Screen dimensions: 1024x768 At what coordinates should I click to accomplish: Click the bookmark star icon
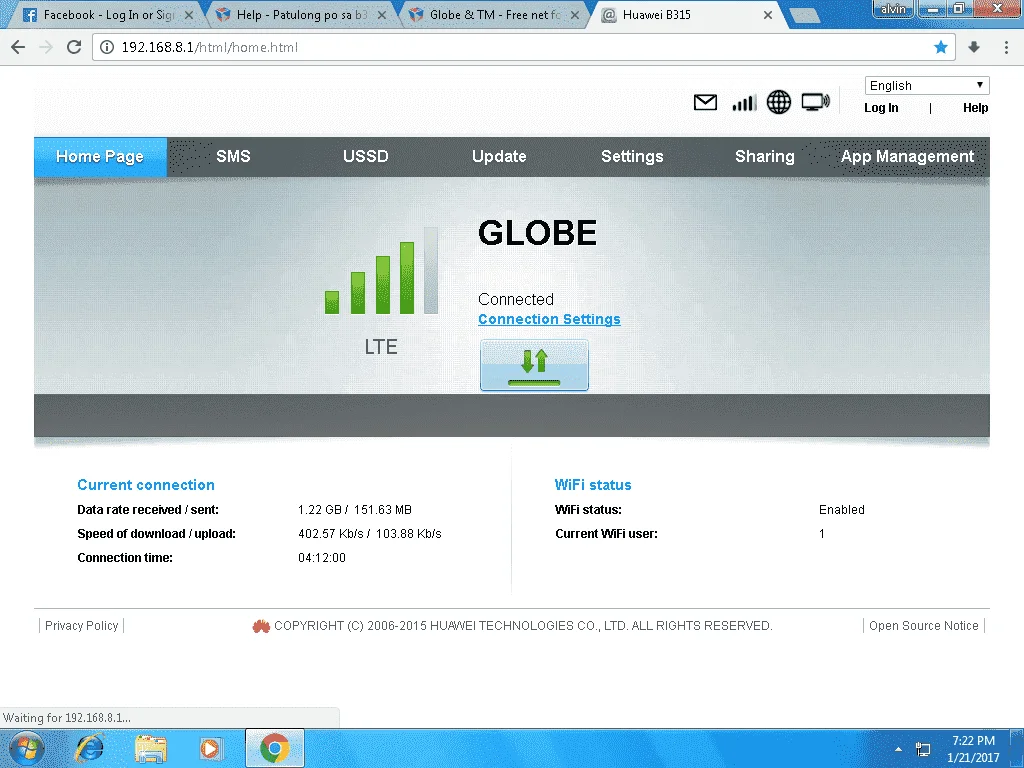(940, 47)
